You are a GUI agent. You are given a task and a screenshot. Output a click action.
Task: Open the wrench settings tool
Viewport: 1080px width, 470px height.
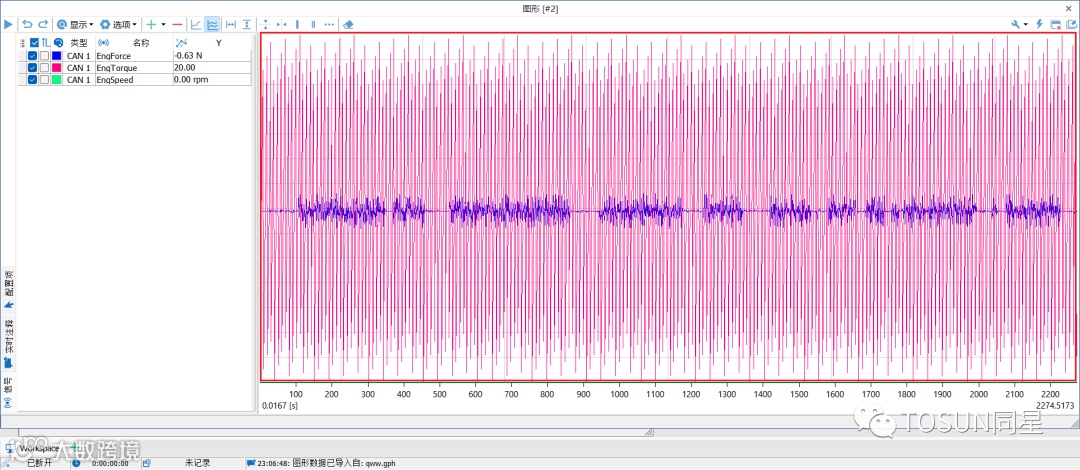pos(1016,24)
